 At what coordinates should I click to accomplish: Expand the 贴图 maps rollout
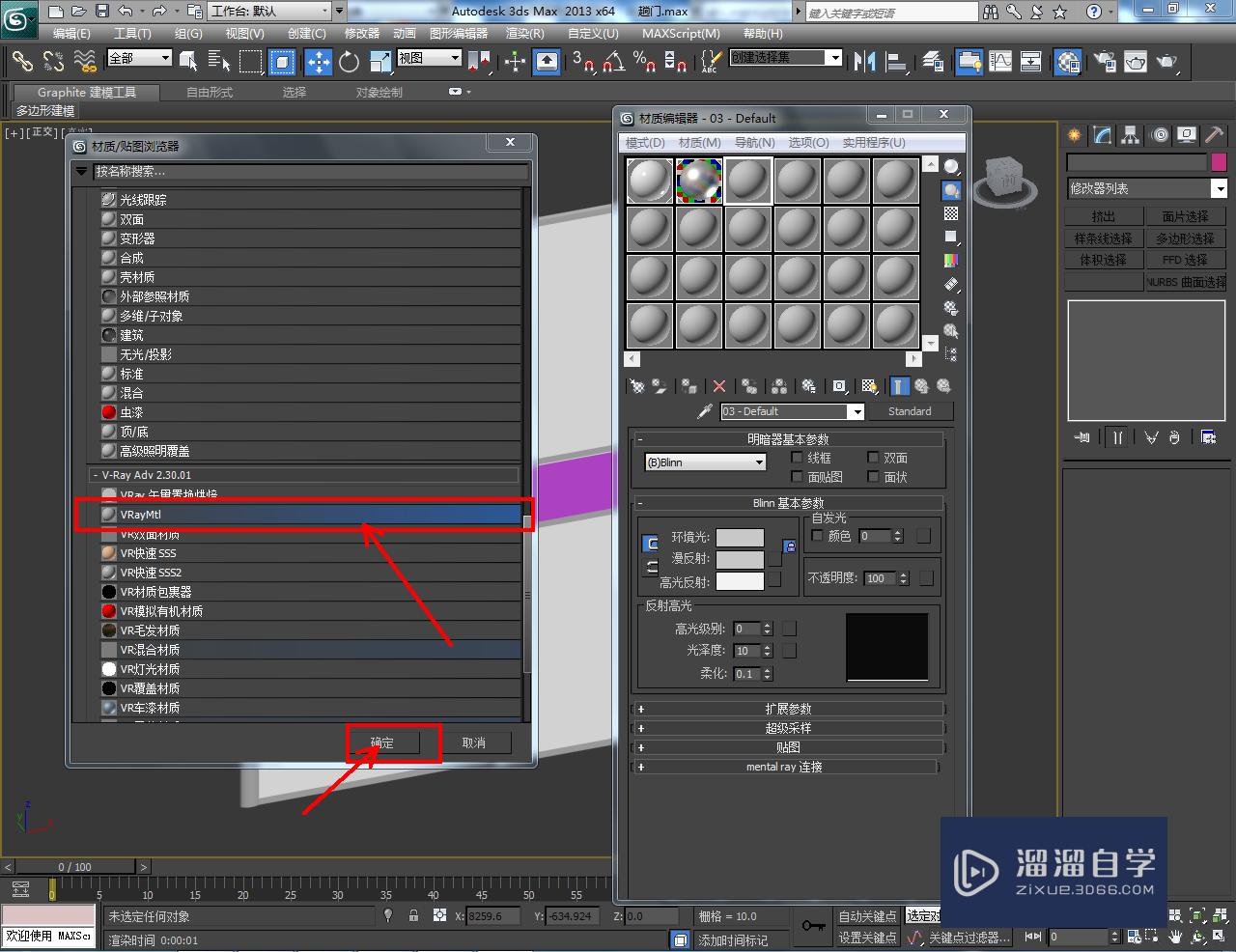pos(788,747)
